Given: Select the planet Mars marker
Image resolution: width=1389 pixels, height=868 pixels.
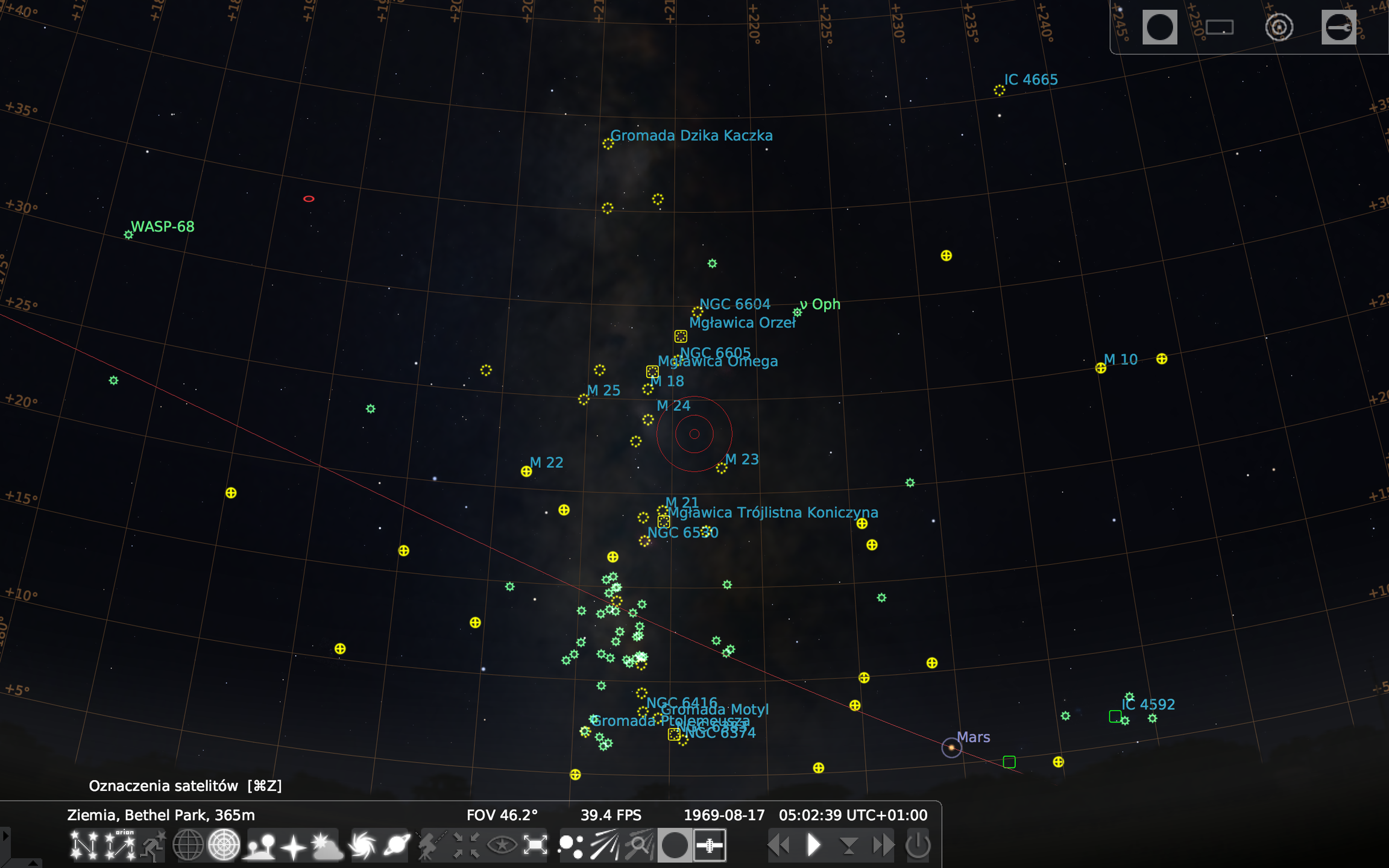Looking at the screenshot, I should [951, 747].
